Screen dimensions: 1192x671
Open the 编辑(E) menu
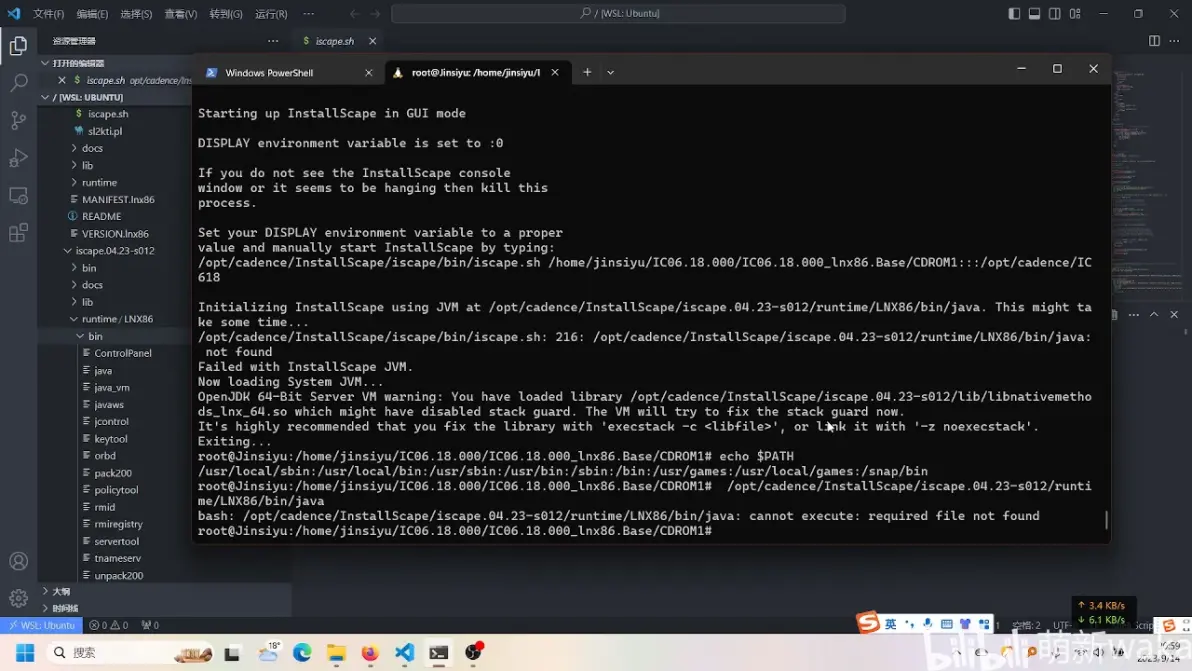92,14
